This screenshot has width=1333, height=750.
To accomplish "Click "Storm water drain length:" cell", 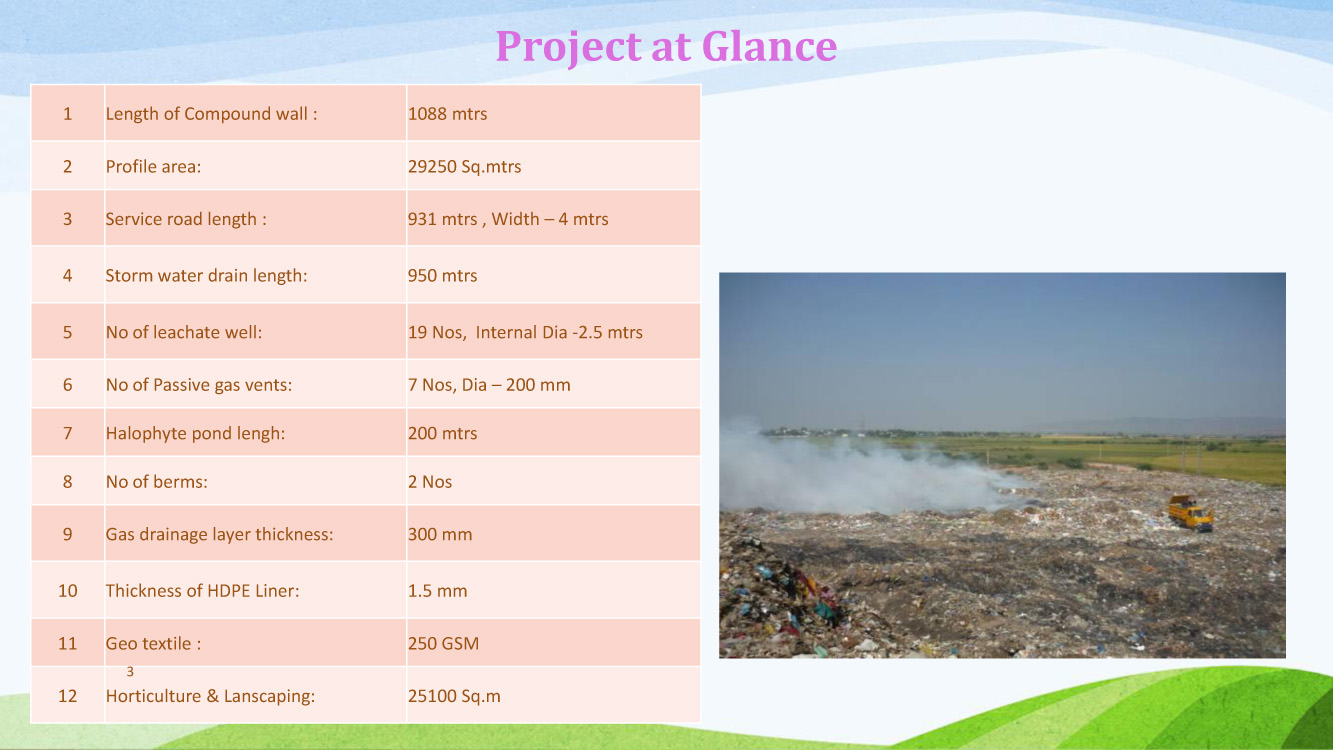I will pos(255,275).
